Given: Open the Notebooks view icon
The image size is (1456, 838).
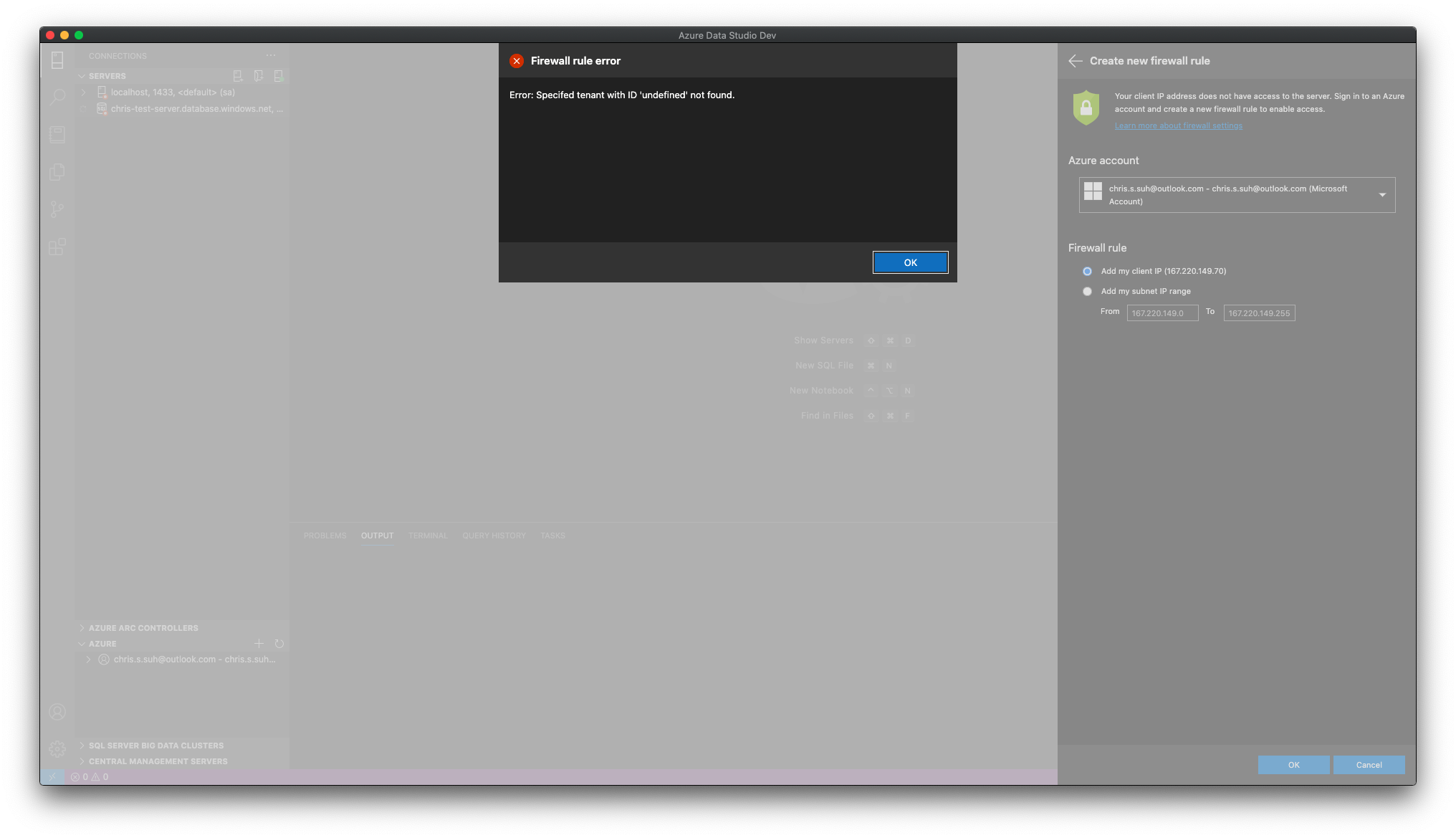Looking at the screenshot, I should click(x=57, y=134).
